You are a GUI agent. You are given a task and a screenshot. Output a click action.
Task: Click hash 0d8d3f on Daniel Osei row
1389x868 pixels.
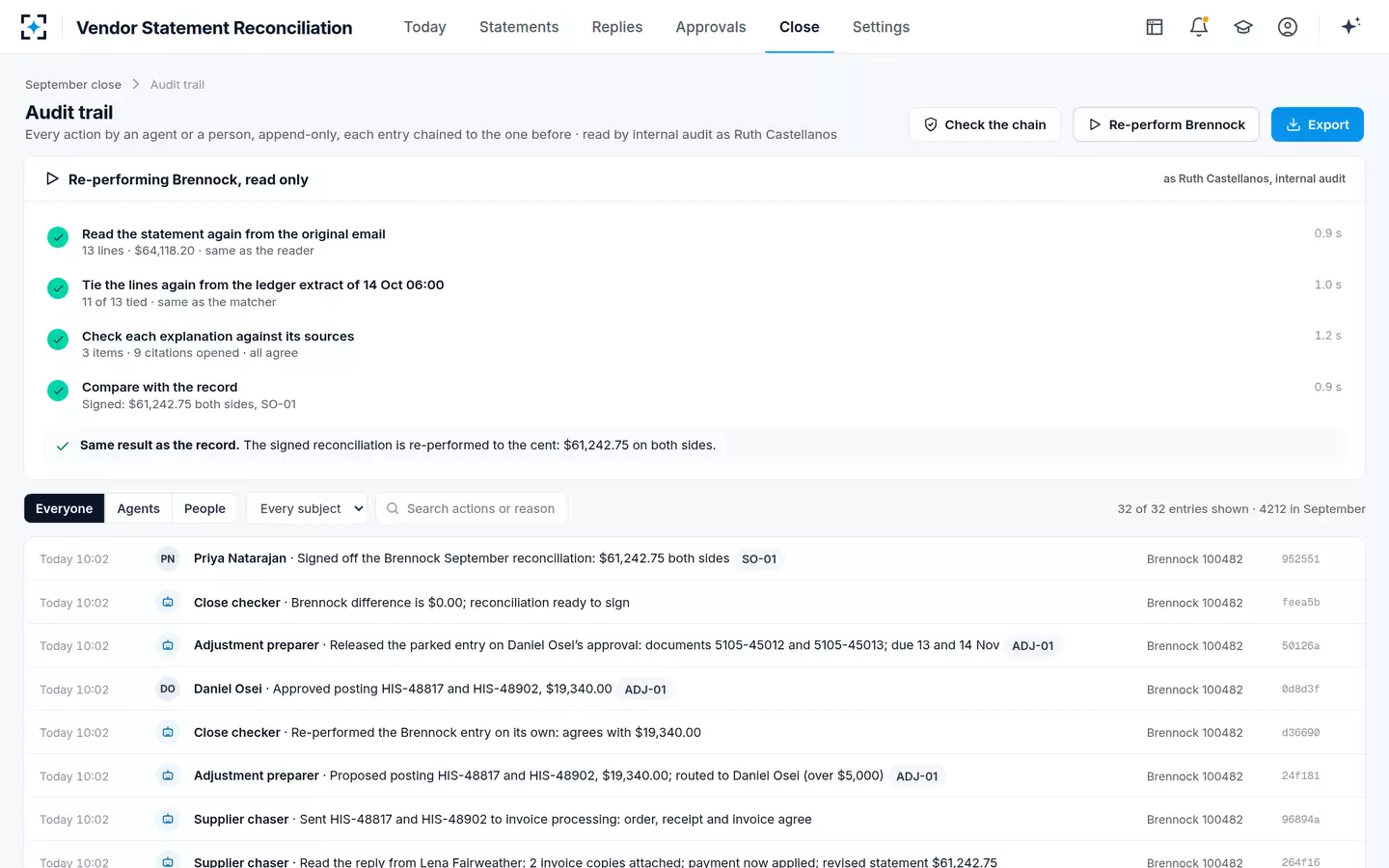[x=1300, y=690]
